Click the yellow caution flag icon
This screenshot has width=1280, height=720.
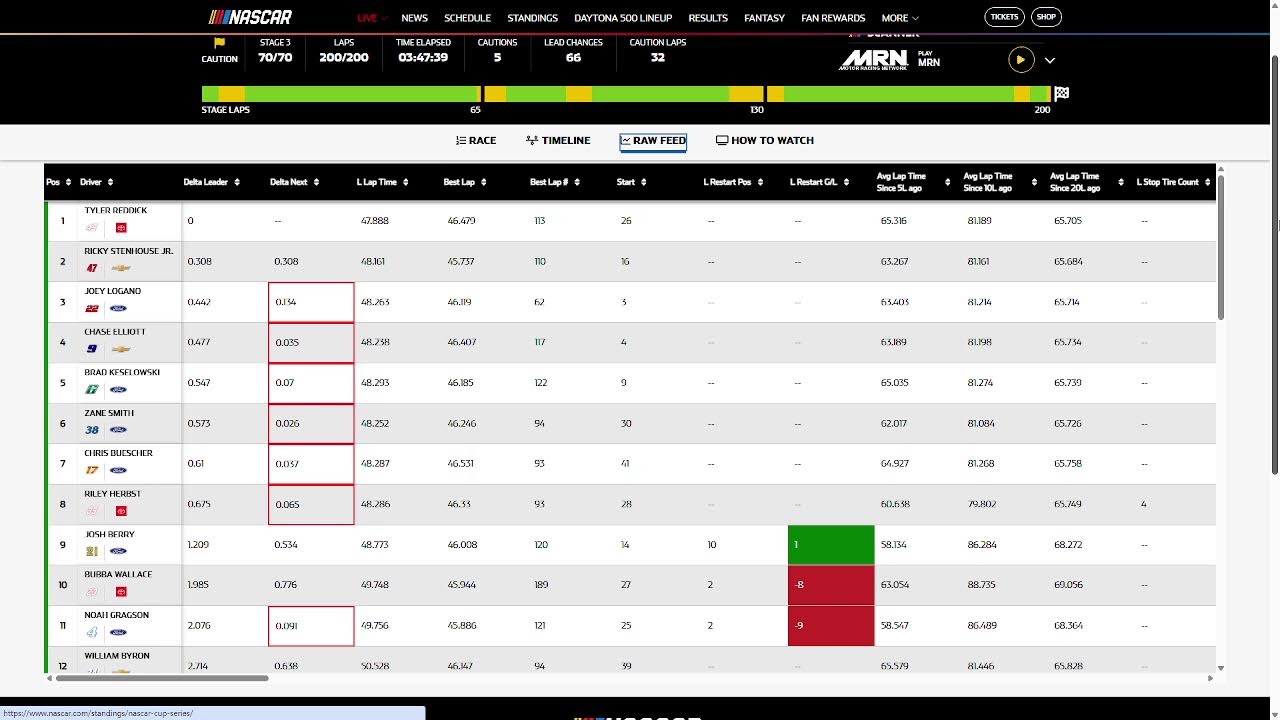(x=219, y=44)
